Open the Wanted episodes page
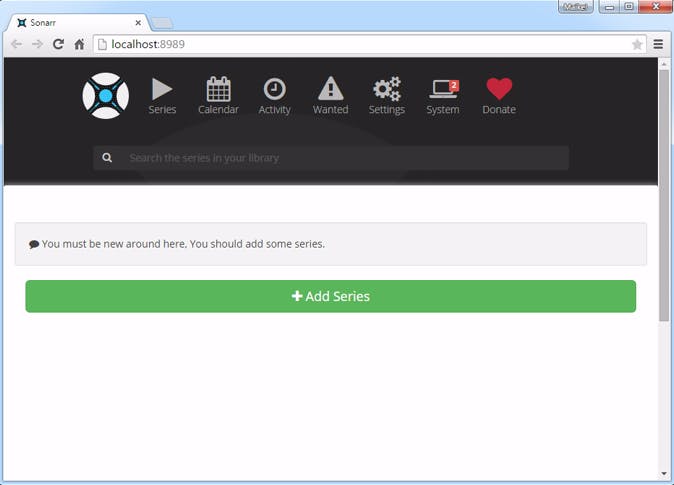The height and width of the screenshot is (485, 674). (x=331, y=96)
